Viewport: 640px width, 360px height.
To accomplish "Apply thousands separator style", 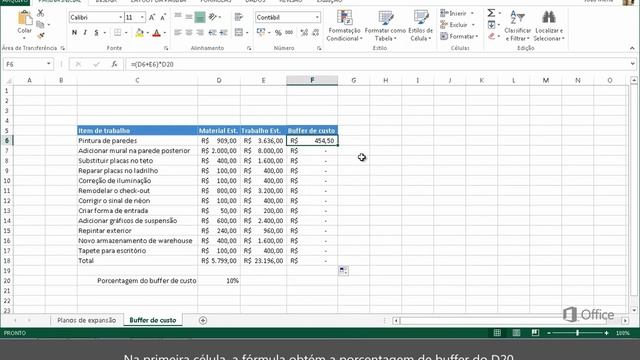I will point(289,33).
